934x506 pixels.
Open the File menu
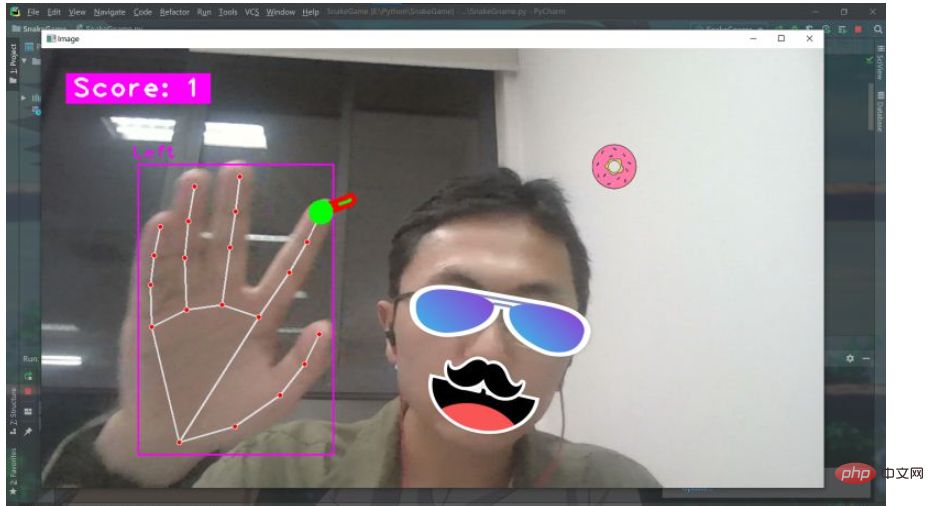tap(33, 12)
